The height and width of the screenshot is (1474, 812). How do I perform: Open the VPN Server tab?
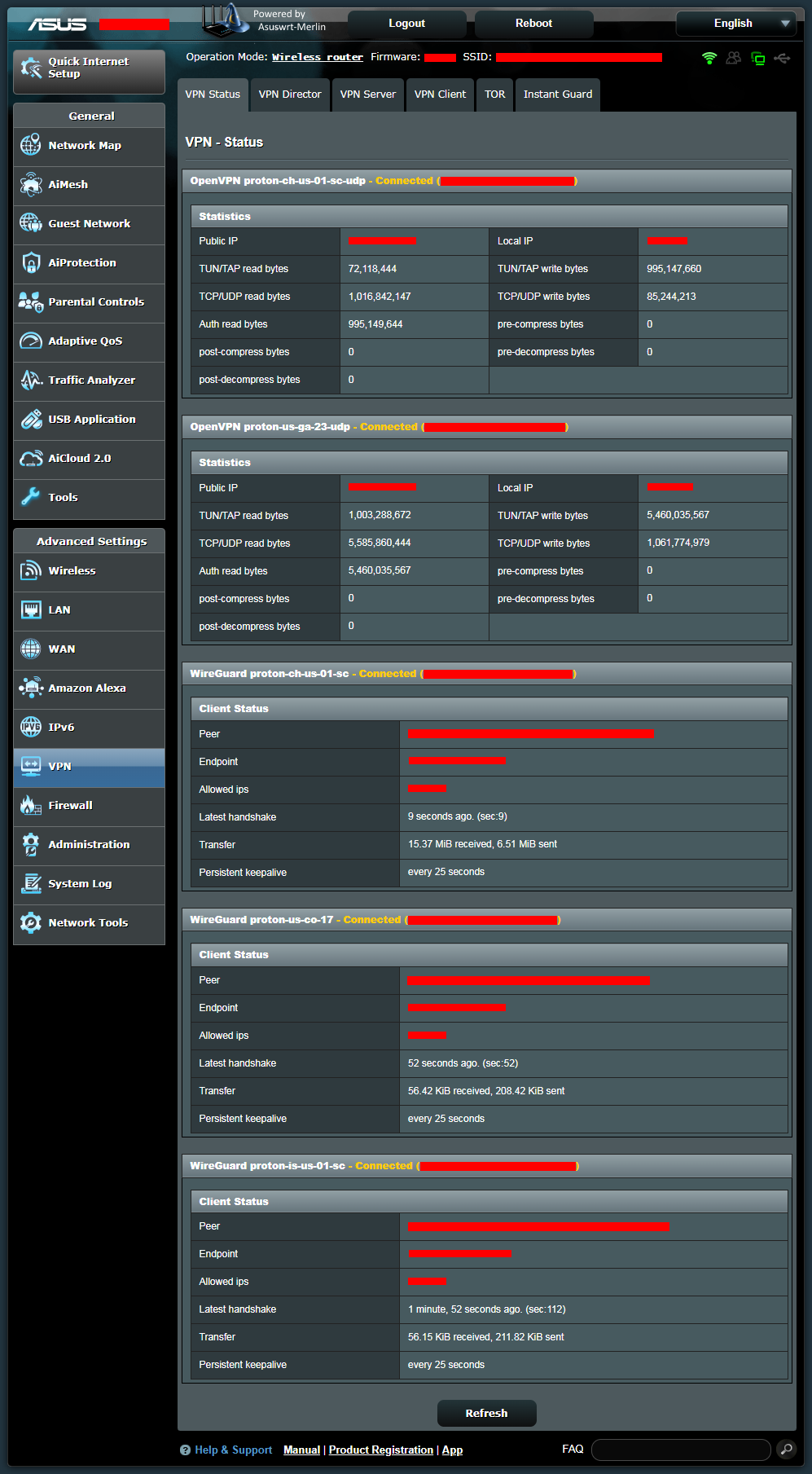tap(368, 95)
